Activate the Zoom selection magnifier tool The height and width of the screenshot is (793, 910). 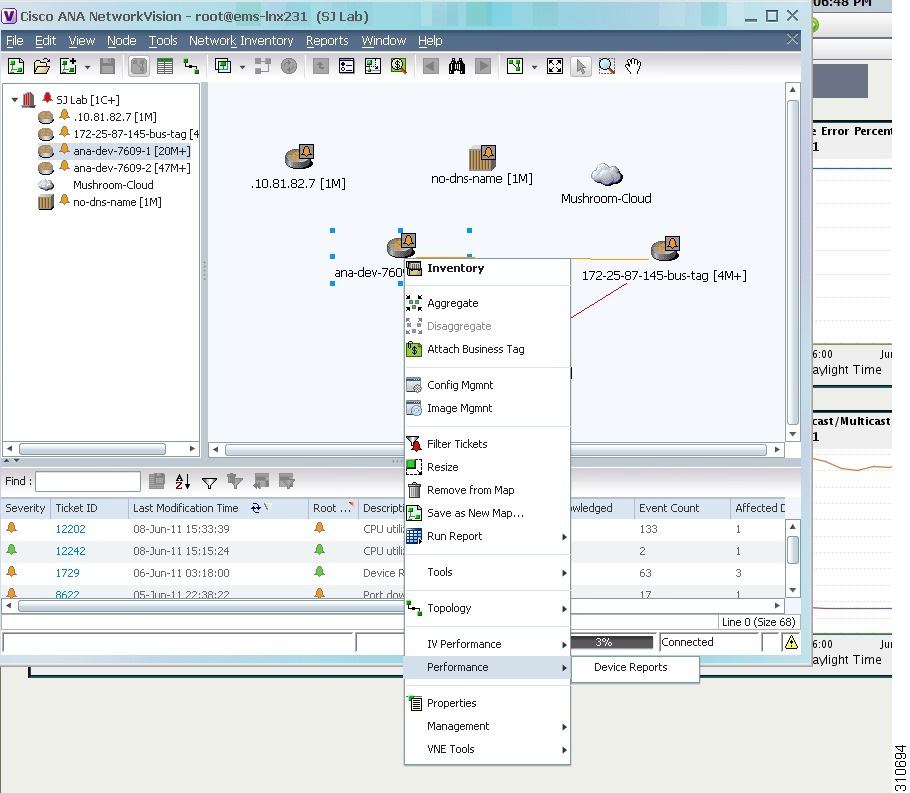pyautogui.click(x=606, y=66)
